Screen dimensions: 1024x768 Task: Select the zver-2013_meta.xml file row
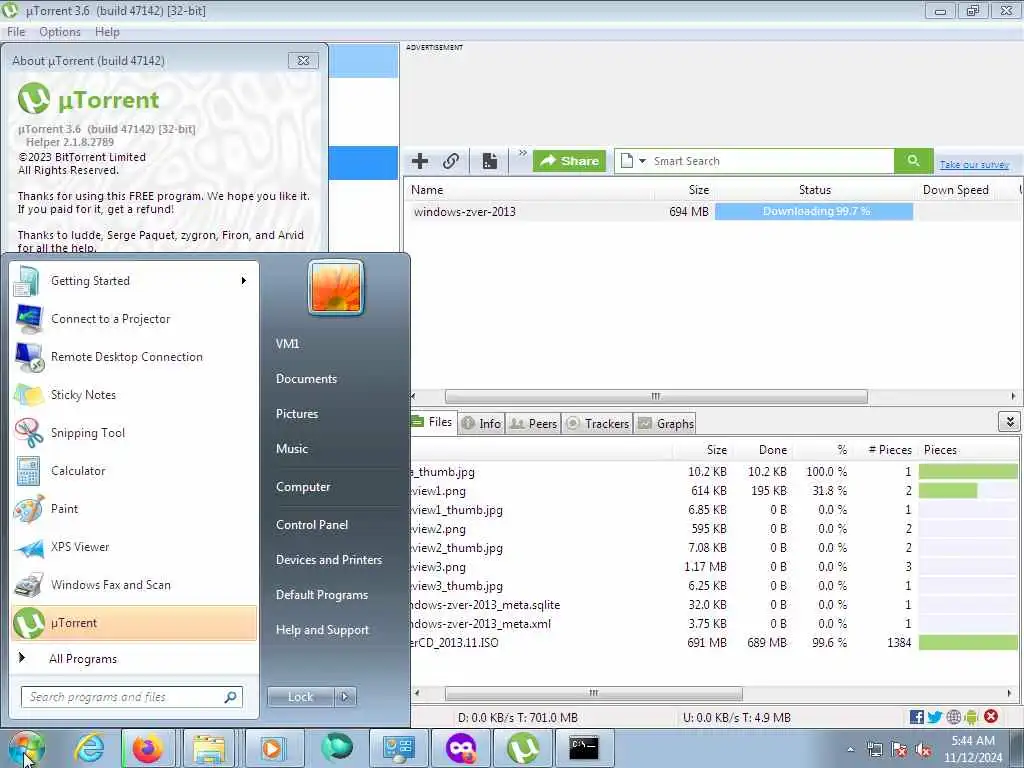[714, 624]
